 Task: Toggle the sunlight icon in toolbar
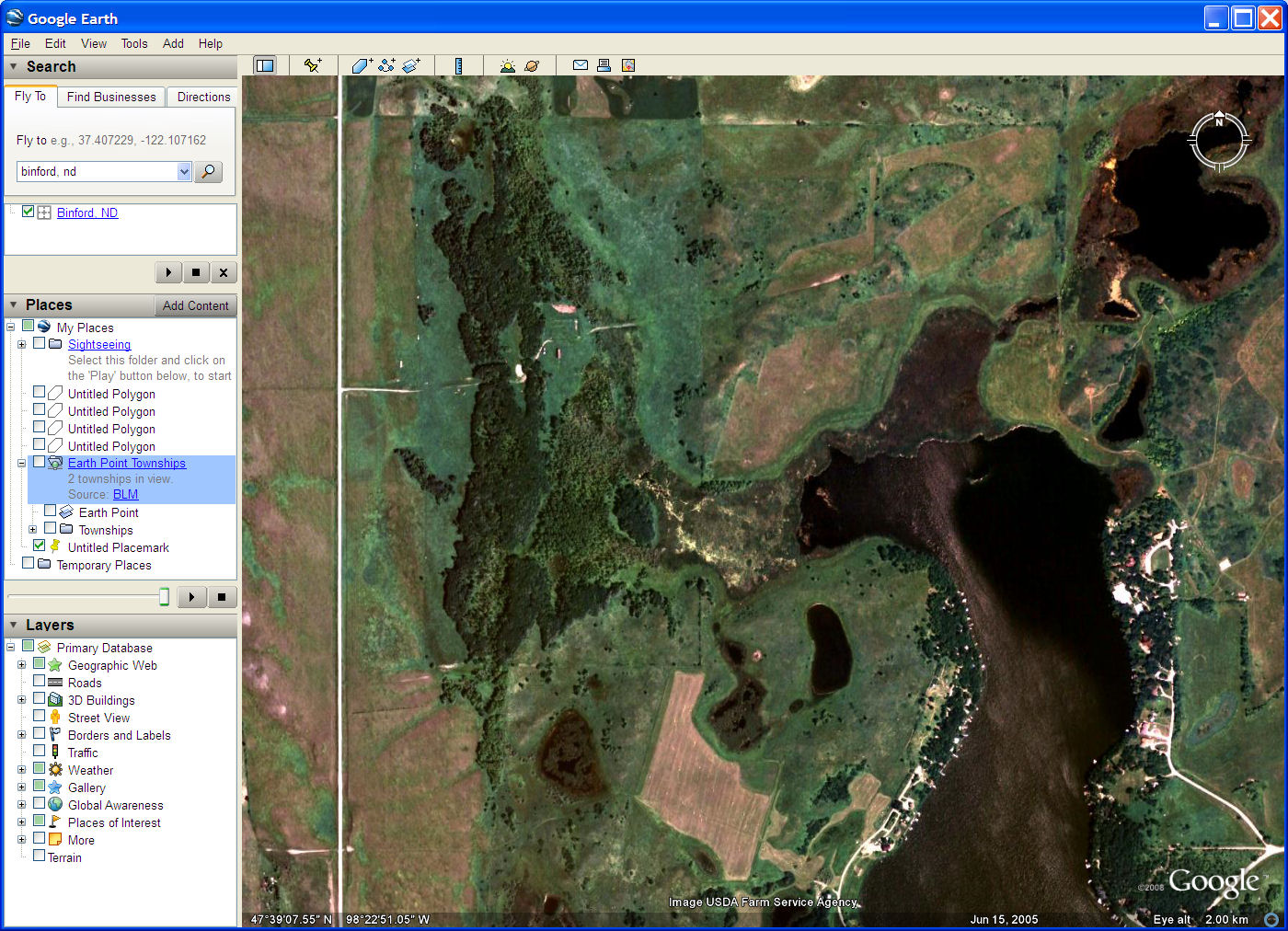pyautogui.click(x=507, y=65)
